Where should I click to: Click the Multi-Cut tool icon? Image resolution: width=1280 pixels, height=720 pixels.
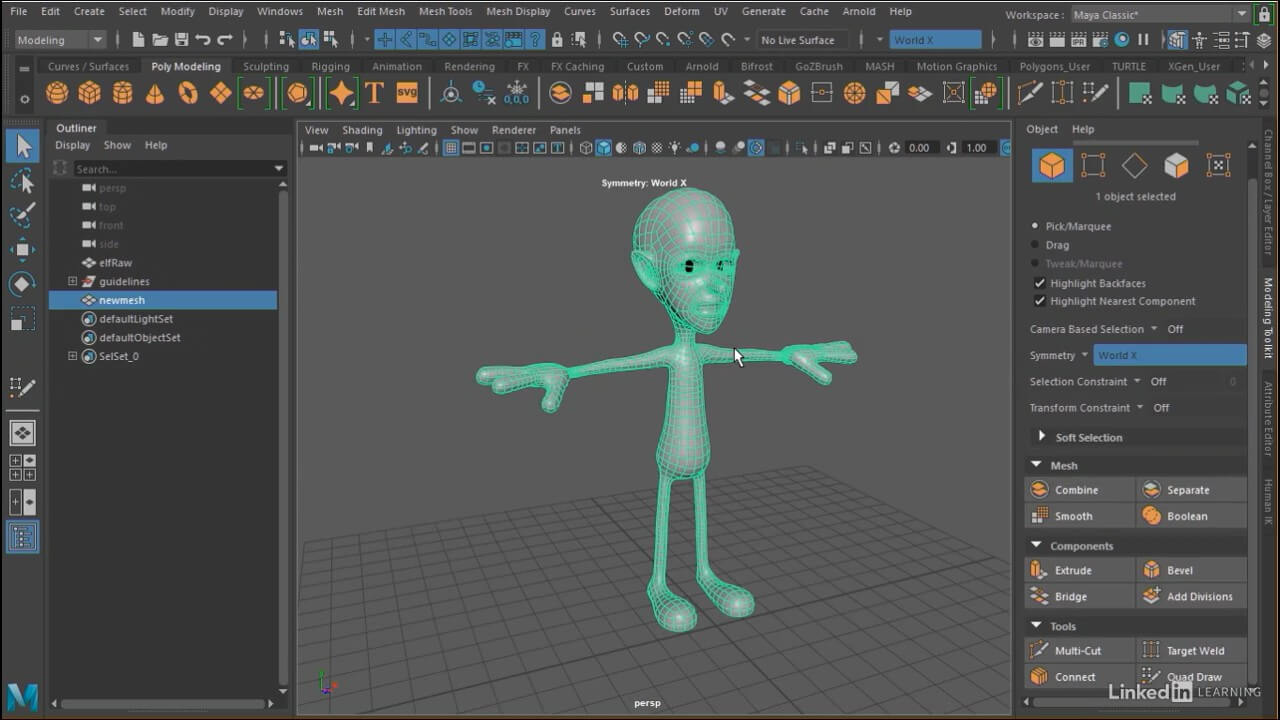(1040, 650)
